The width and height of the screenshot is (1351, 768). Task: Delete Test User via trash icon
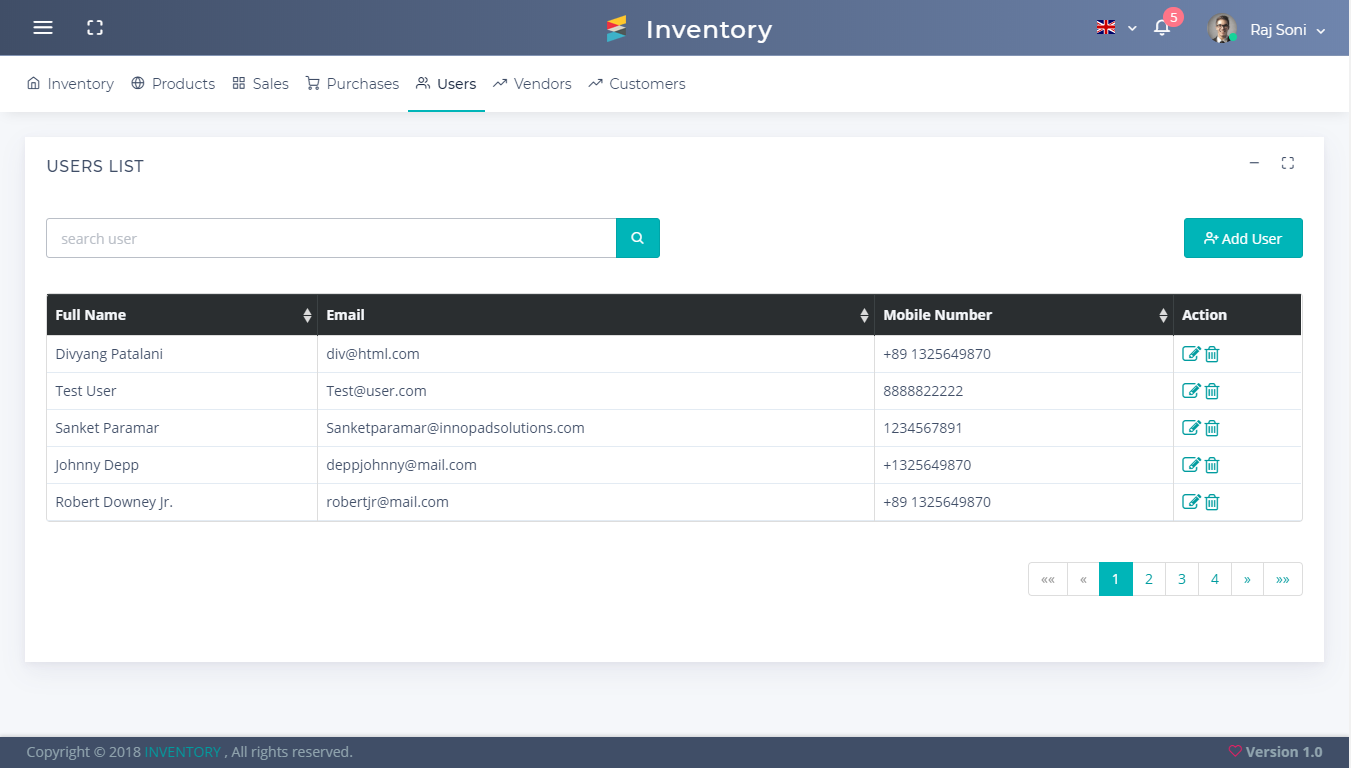click(1212, 391)
